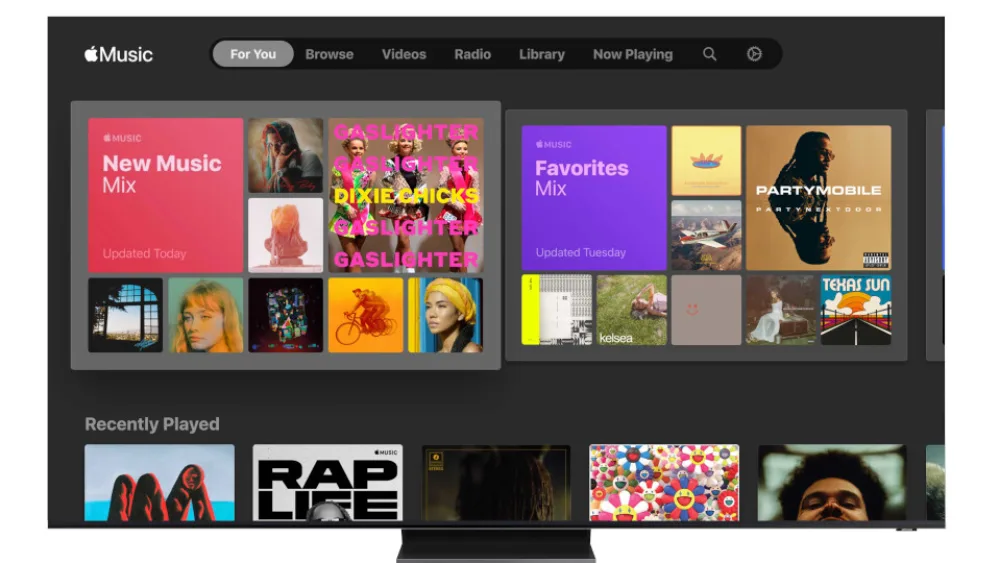1000x563 pixels.
Task: Click the Recently Played heading
Action: (x=152, y=424)
